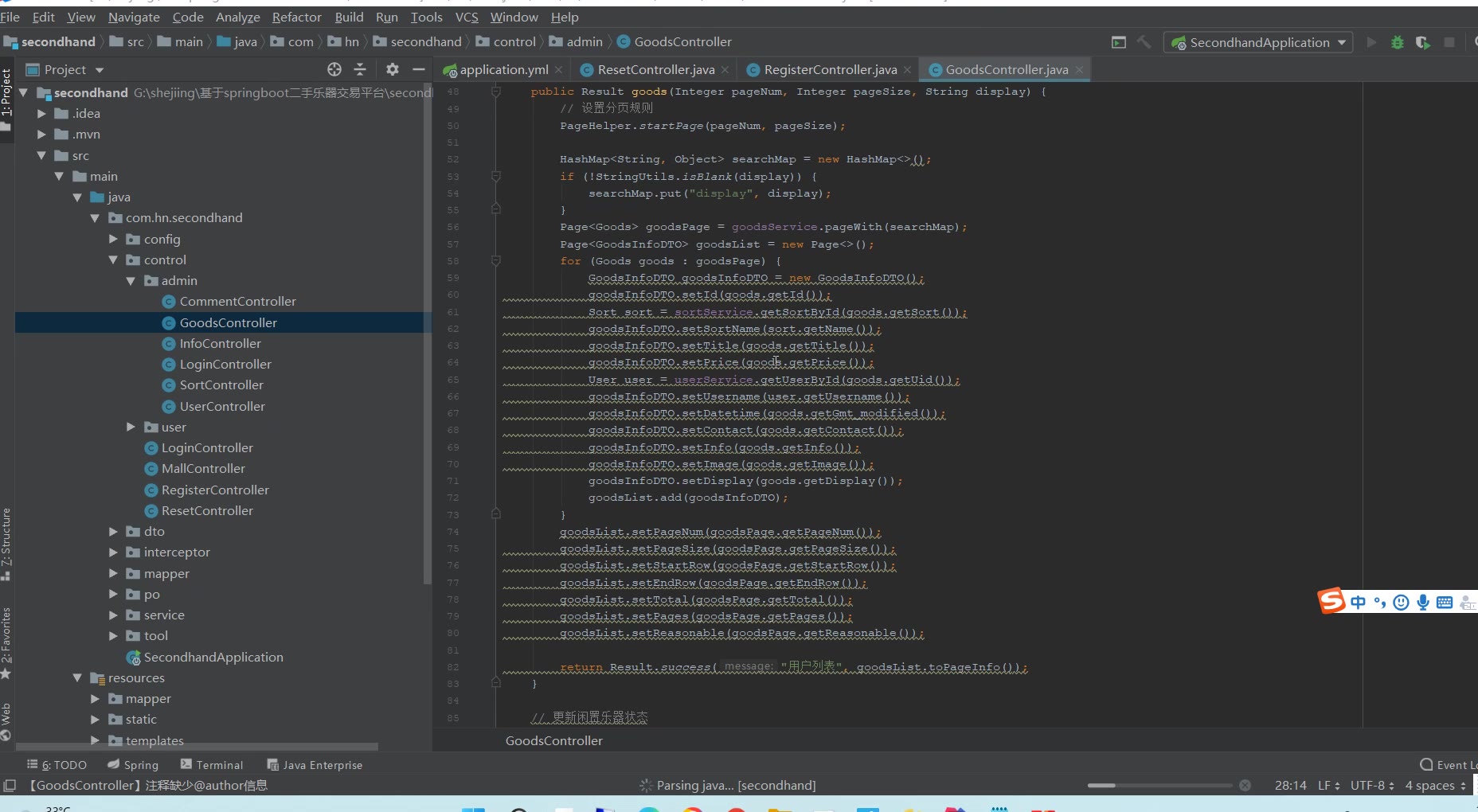The height and width of the screenshot is (812, 1478).
Task: Hide the Project panel with minus icon
Action: pyautogui.click(x=418, y=69)
